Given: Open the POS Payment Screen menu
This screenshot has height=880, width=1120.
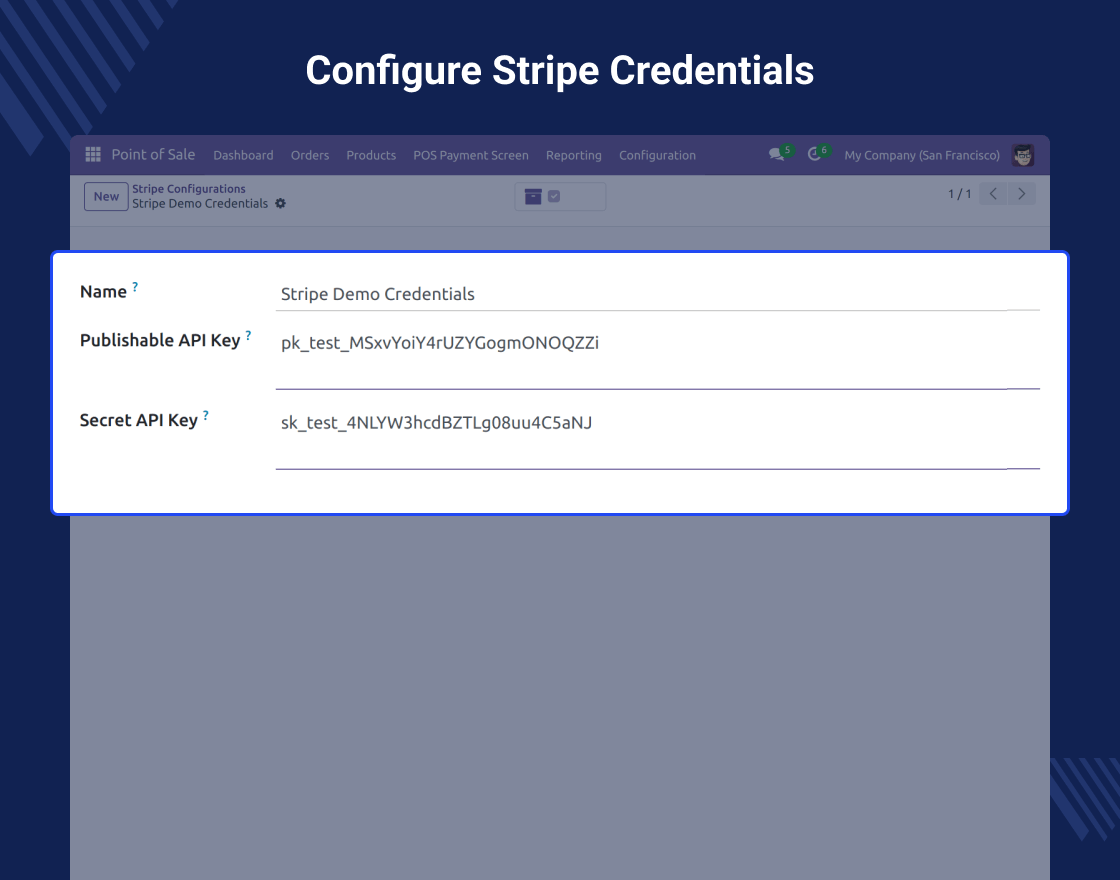Looking at the screenshot, I should [x=471, y=155].
